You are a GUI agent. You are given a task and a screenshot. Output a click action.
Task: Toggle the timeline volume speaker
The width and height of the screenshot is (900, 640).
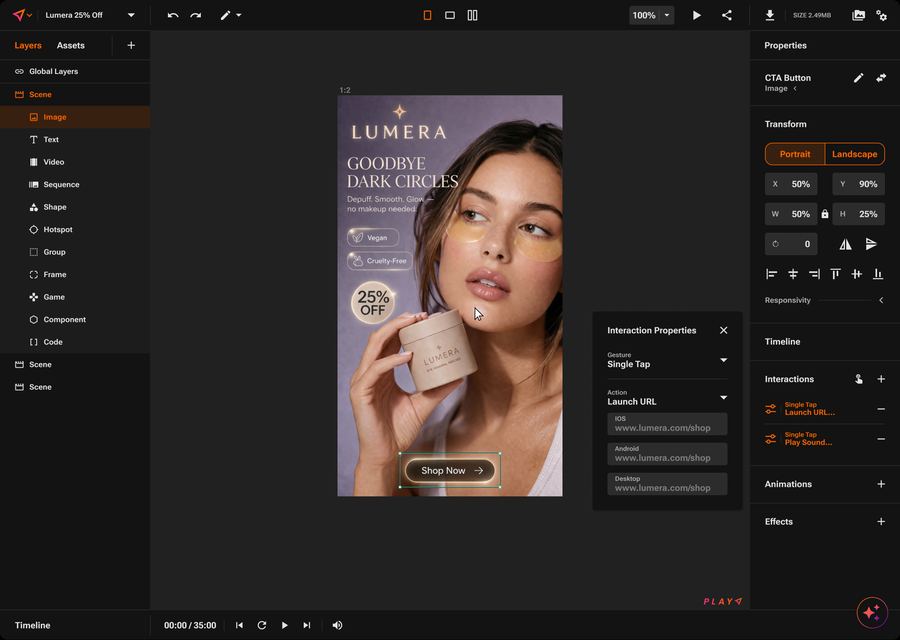(338, 625)
